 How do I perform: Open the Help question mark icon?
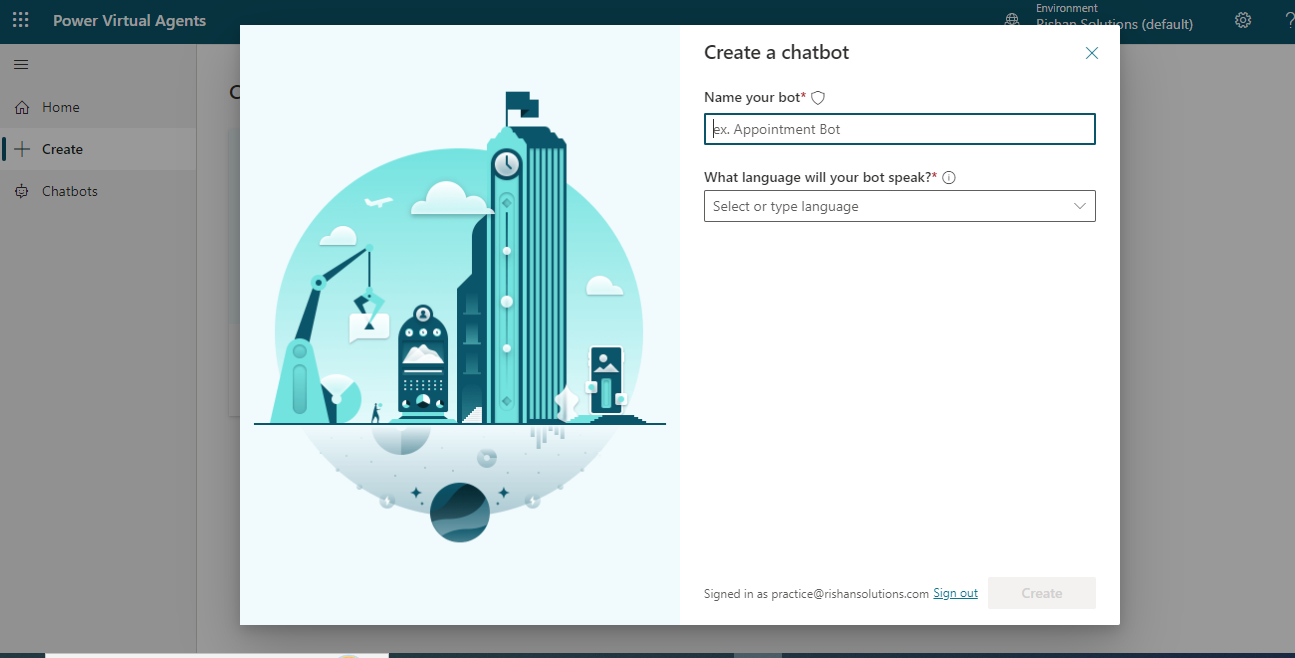tap(1288, 20)
